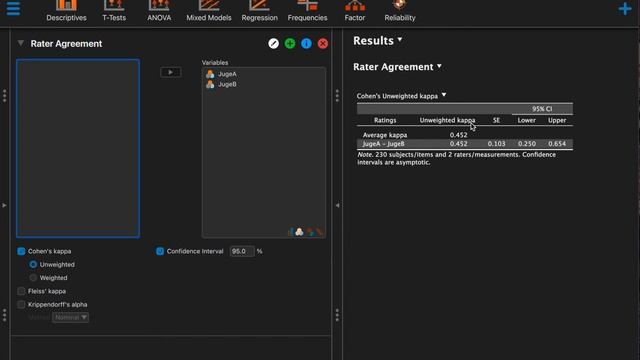640x360 pixels.
Task: Remove analysis with red X icon
Action: click(x=323, y=43)
